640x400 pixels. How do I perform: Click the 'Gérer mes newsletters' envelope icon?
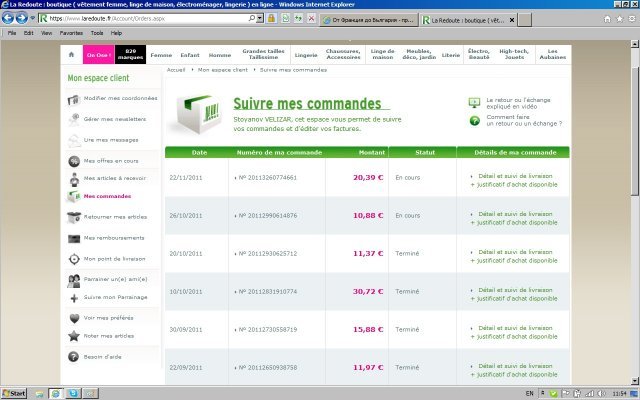[74, 119]
